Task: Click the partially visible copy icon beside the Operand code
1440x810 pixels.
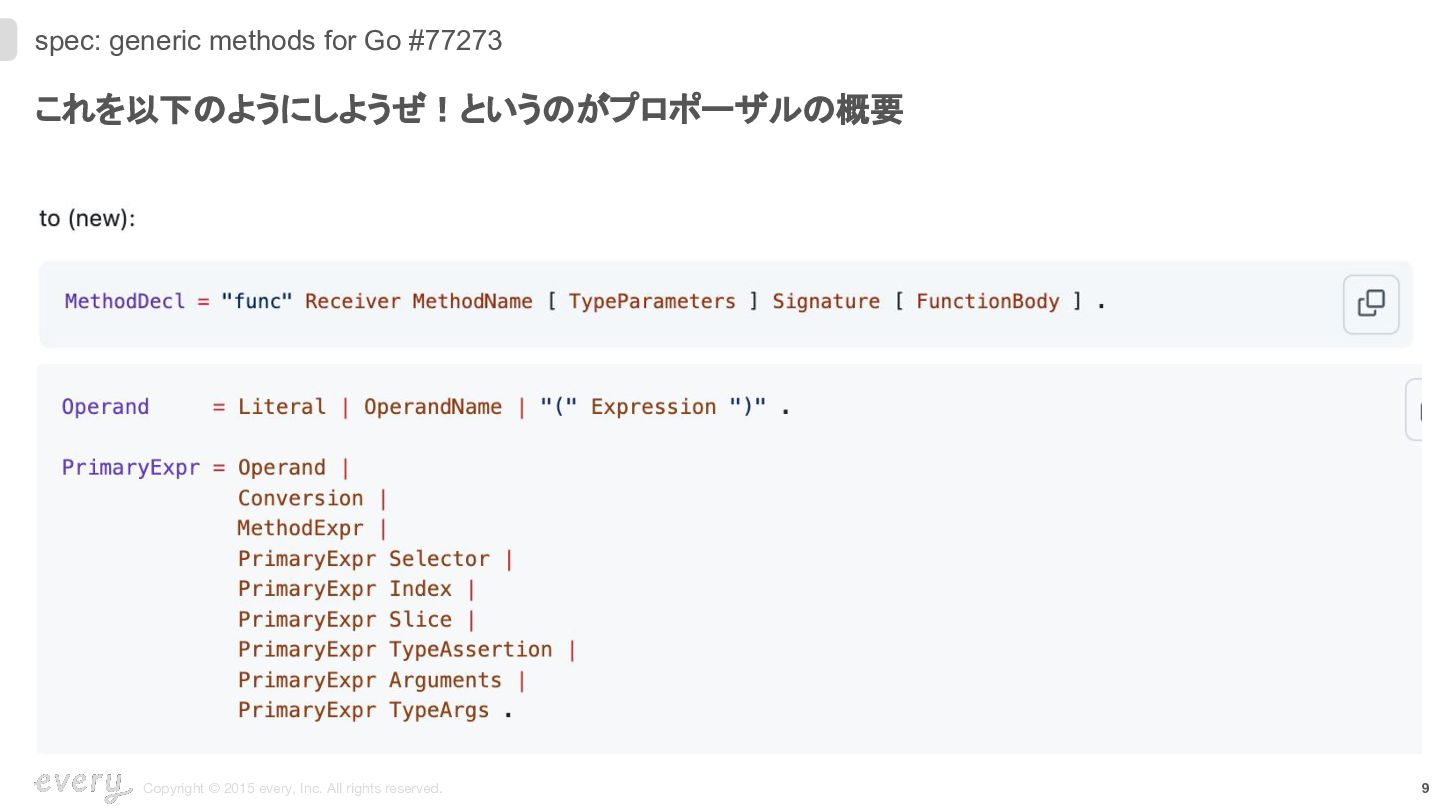Action: [1415, 409]
